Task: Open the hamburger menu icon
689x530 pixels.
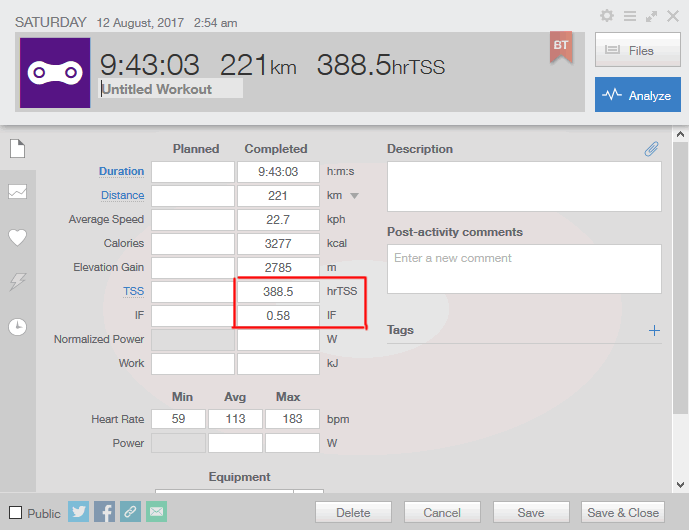Action: click(x=630, y=16)
